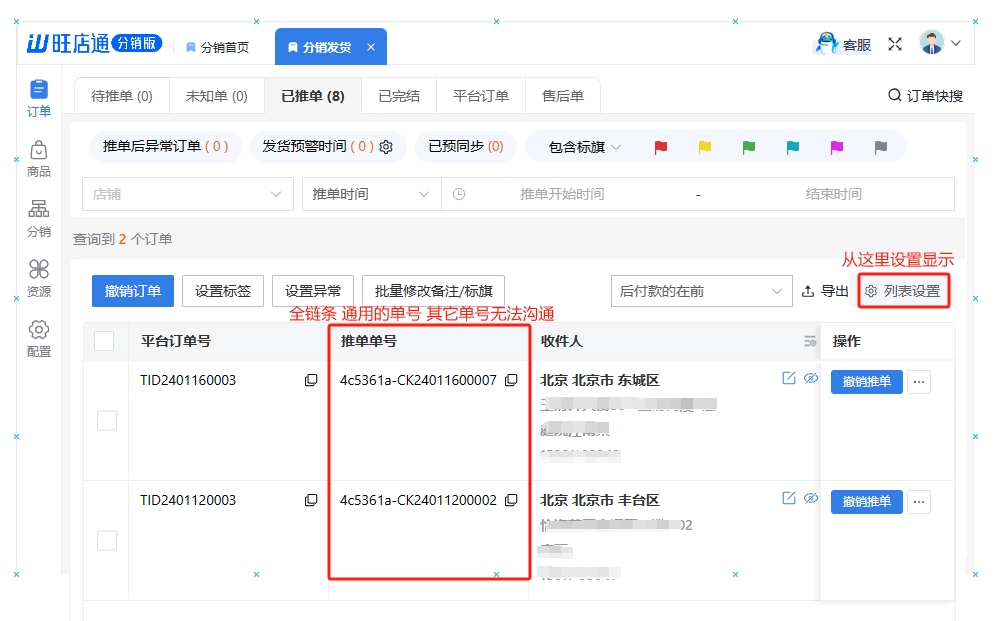Click the 推单开始时间 date field
998x621 pixels.
point(562,194)
